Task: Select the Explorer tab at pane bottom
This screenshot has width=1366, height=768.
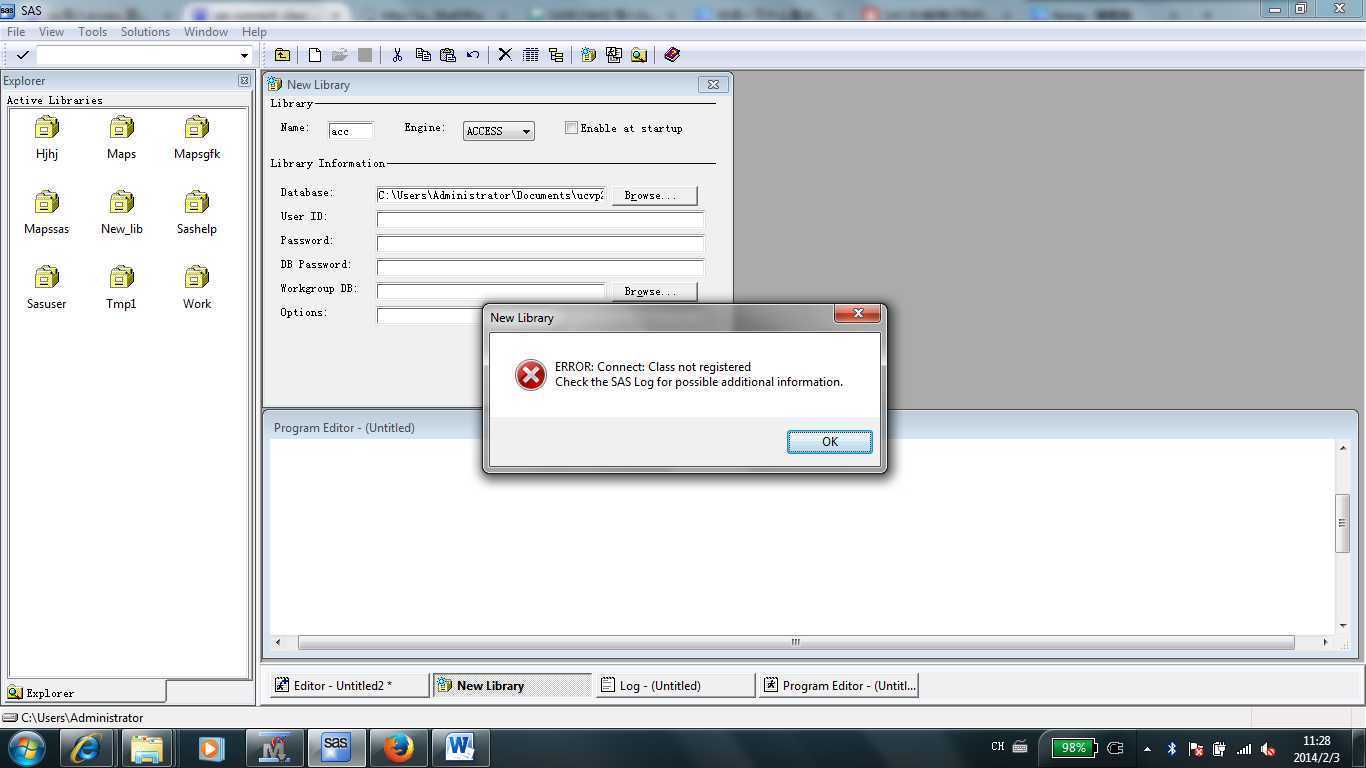Action: pos(84,692)
